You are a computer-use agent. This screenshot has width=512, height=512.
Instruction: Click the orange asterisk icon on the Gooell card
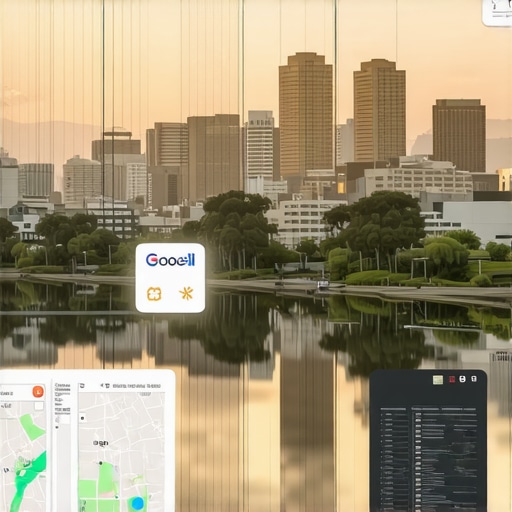click(186, 293)
